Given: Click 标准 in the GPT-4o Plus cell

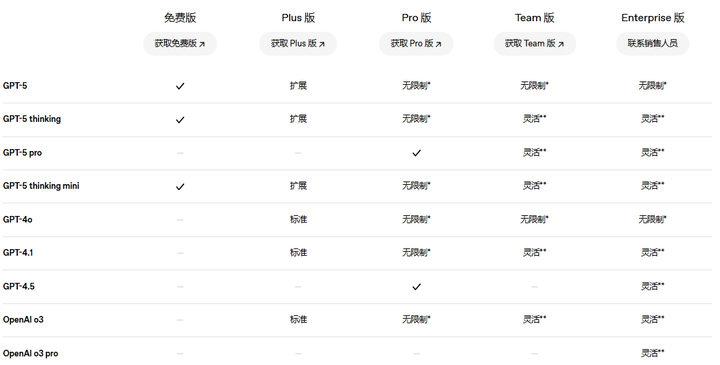Looking at the screenshot, I should 298,219.
